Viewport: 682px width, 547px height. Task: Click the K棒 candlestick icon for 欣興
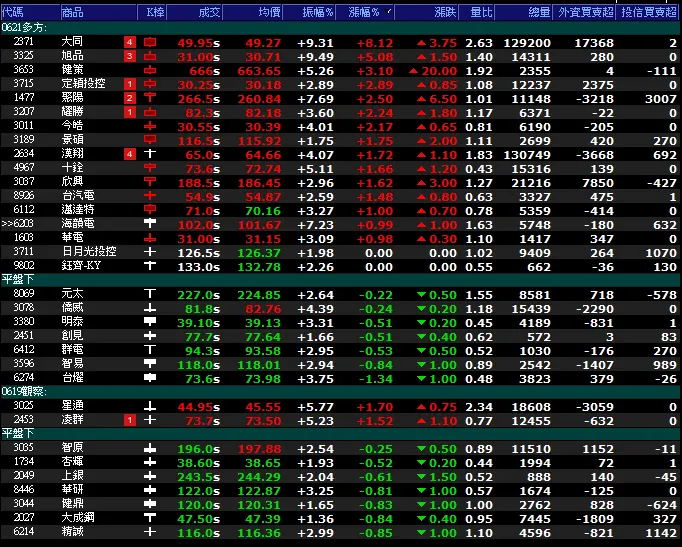coord(150,182)
